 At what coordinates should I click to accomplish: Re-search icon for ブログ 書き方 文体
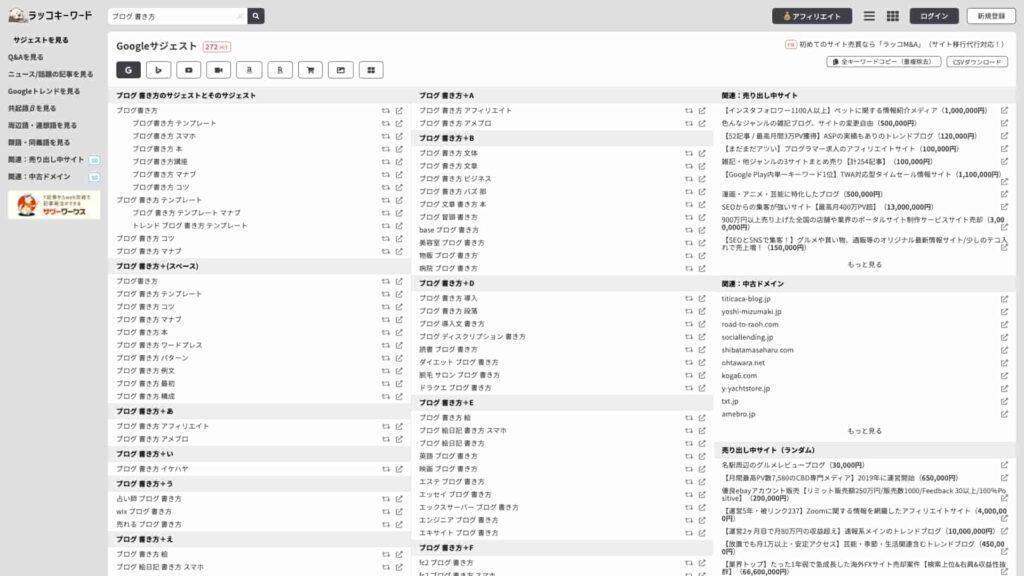689,153
